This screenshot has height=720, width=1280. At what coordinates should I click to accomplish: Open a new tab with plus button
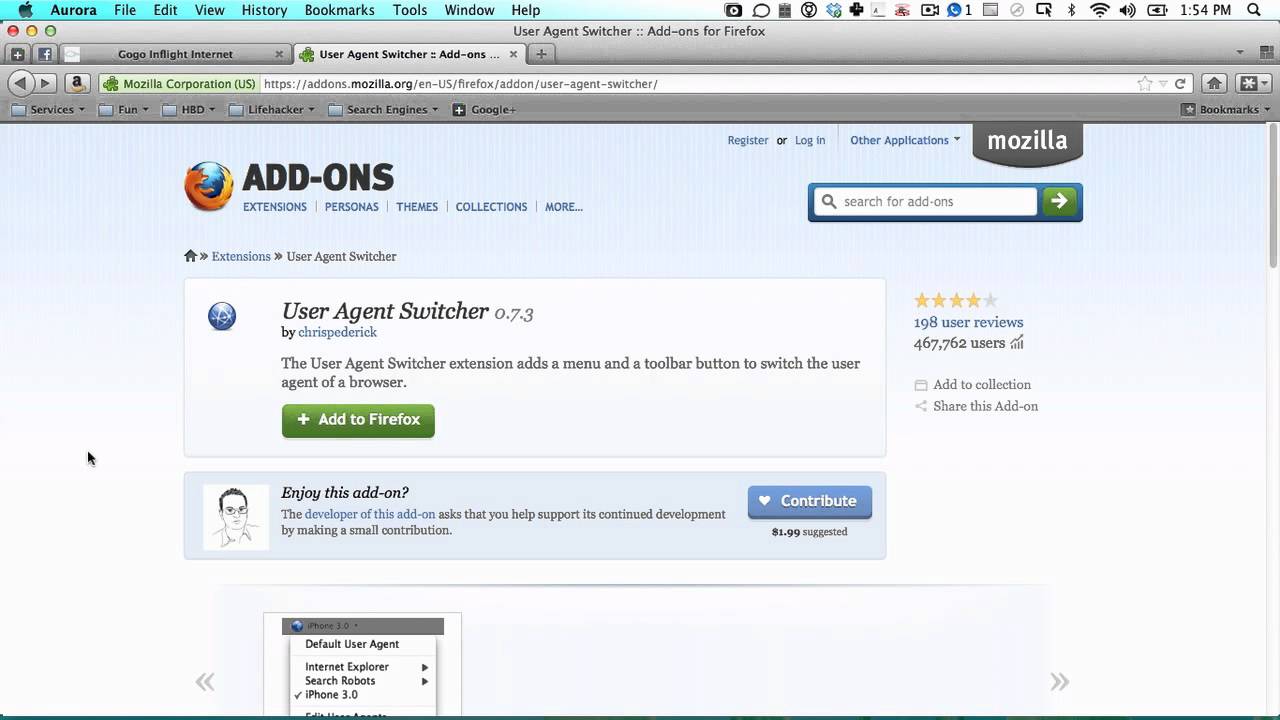pos(541,54)
